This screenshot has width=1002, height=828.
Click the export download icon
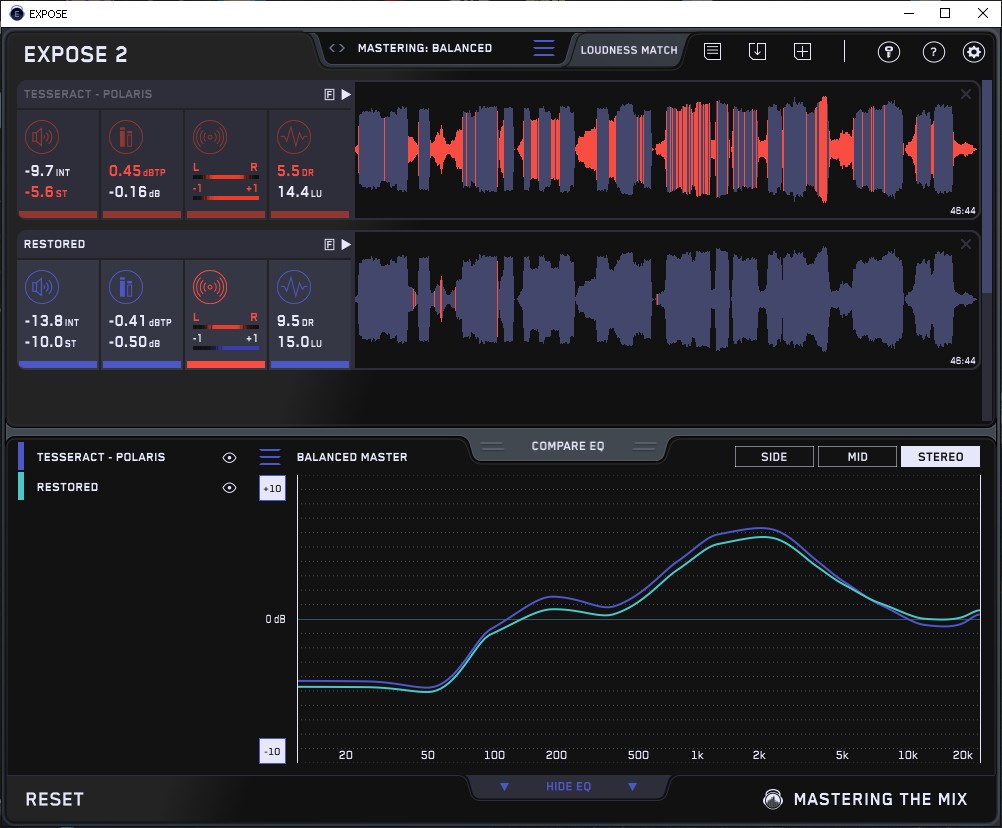tap(757, 51)
